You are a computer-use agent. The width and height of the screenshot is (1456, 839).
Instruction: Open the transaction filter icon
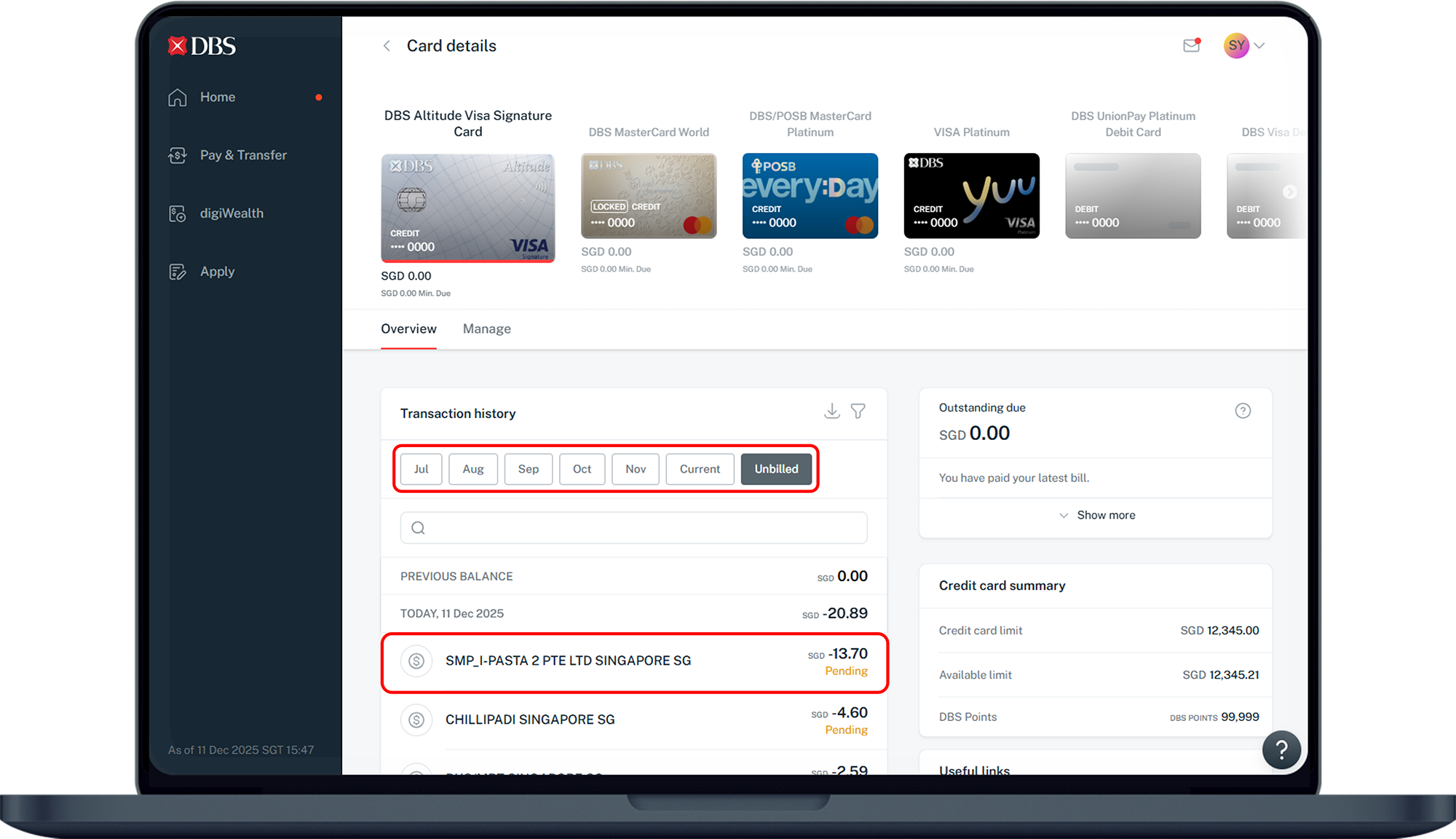(x=858, y=411)
